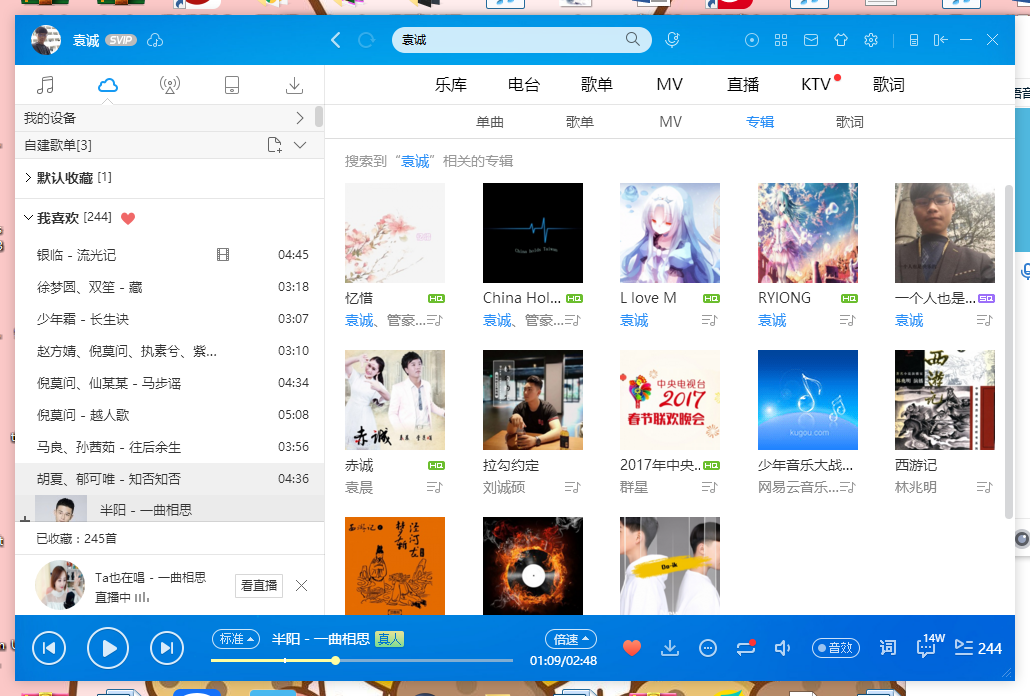Mute the volume speaker icon
1030x696 pixels.
(x=782, y=649)
